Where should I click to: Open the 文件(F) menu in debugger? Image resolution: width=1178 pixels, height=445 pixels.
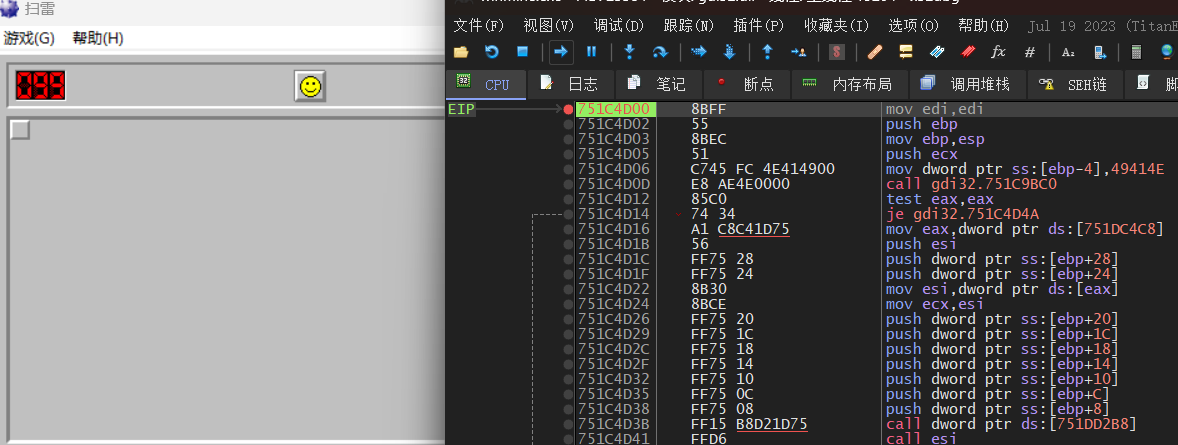pos(479,26)
